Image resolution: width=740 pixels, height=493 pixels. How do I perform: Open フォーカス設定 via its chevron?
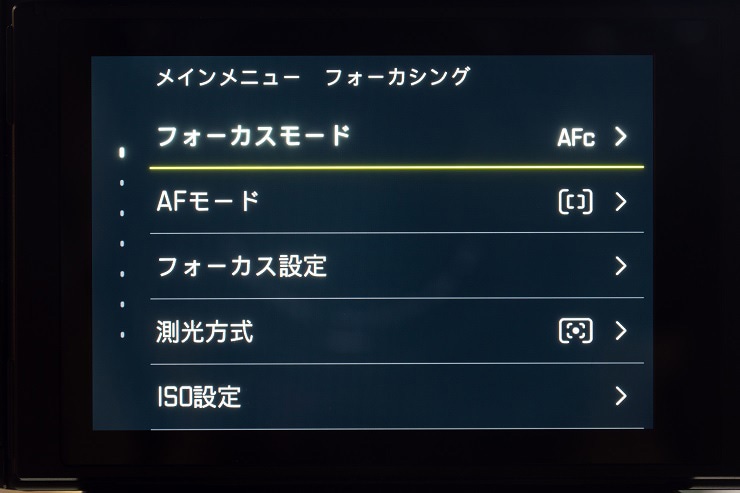pyautogui.click(x=621, y=266)
